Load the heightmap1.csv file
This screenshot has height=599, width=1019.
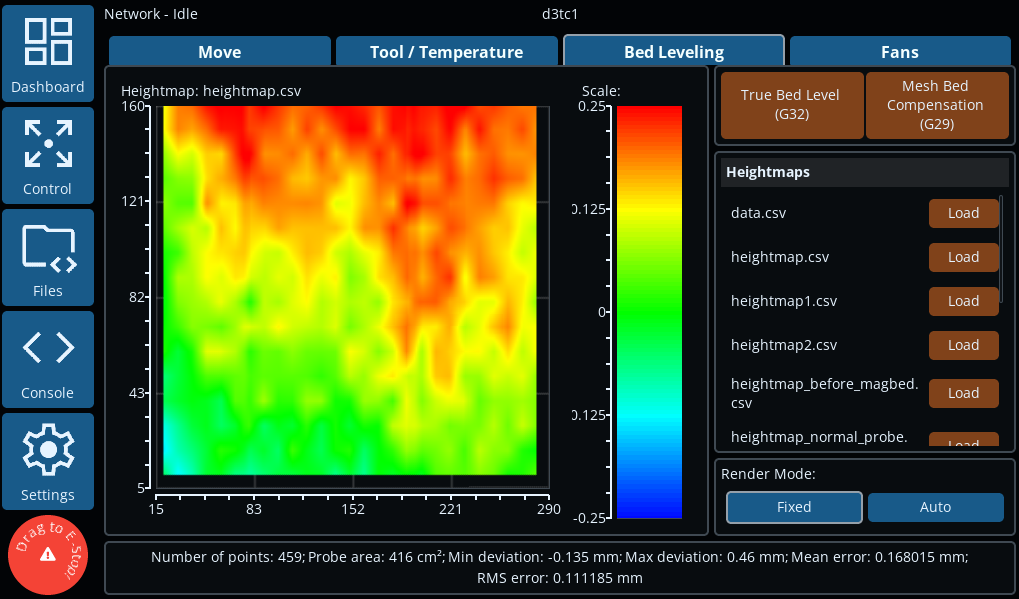(963, 301)
